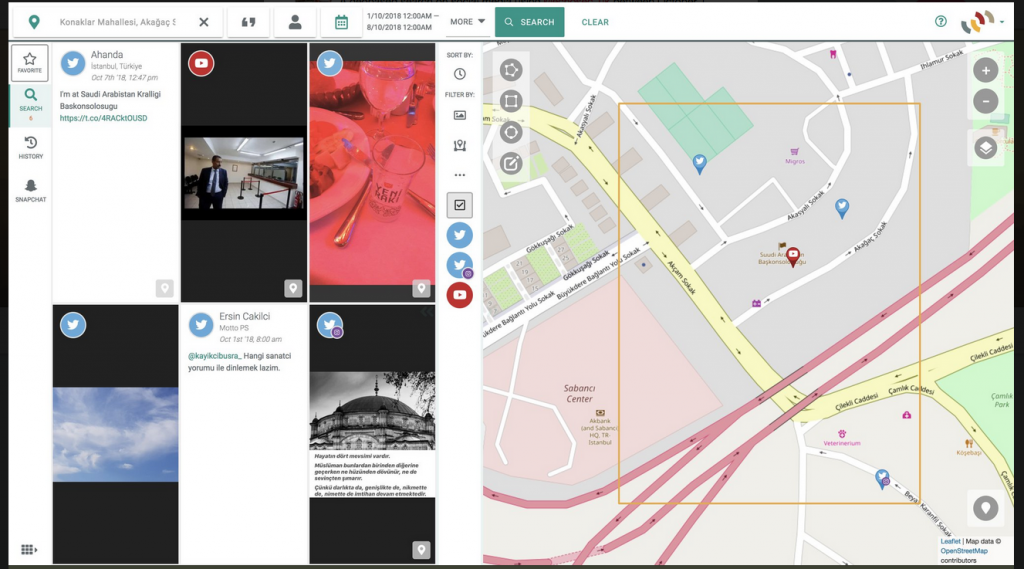The width and height of the screenshot is (1024, 569).
Task: Filter results by images icon
Action: tap(460, 116)
